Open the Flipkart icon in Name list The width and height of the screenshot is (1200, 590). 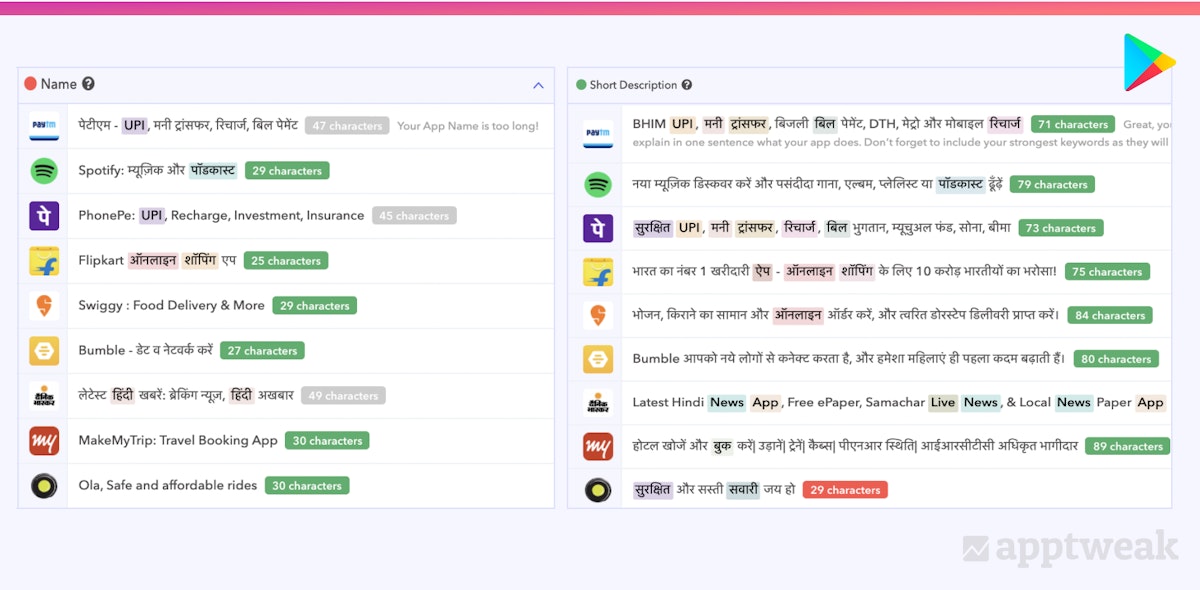tap(44, 261)
